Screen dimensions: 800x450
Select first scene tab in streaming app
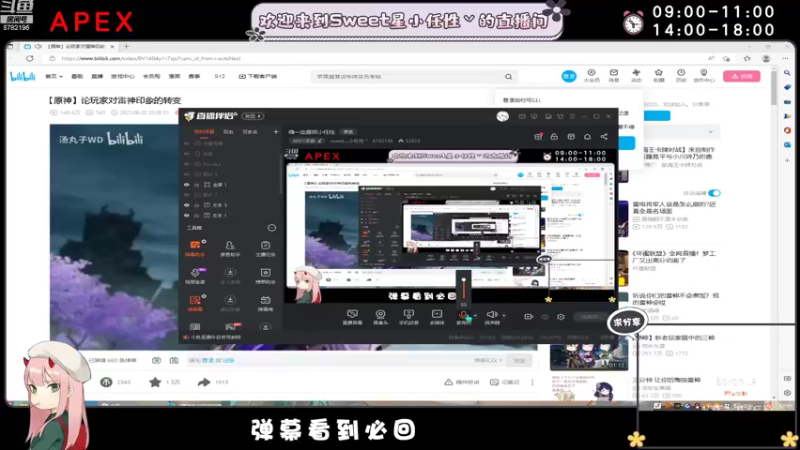(204, 132)
